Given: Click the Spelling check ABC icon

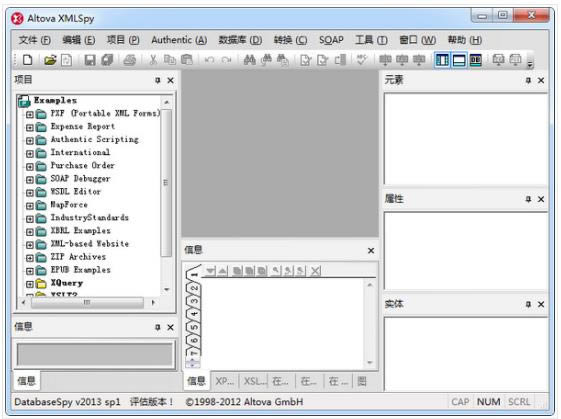Looking at the screenshot, I should tap(362, 59).
